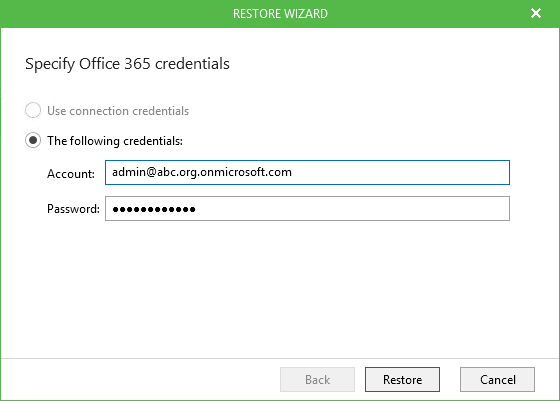
Task: Click the RESTORE WIZARD title text
Action: tap(280, 14)
